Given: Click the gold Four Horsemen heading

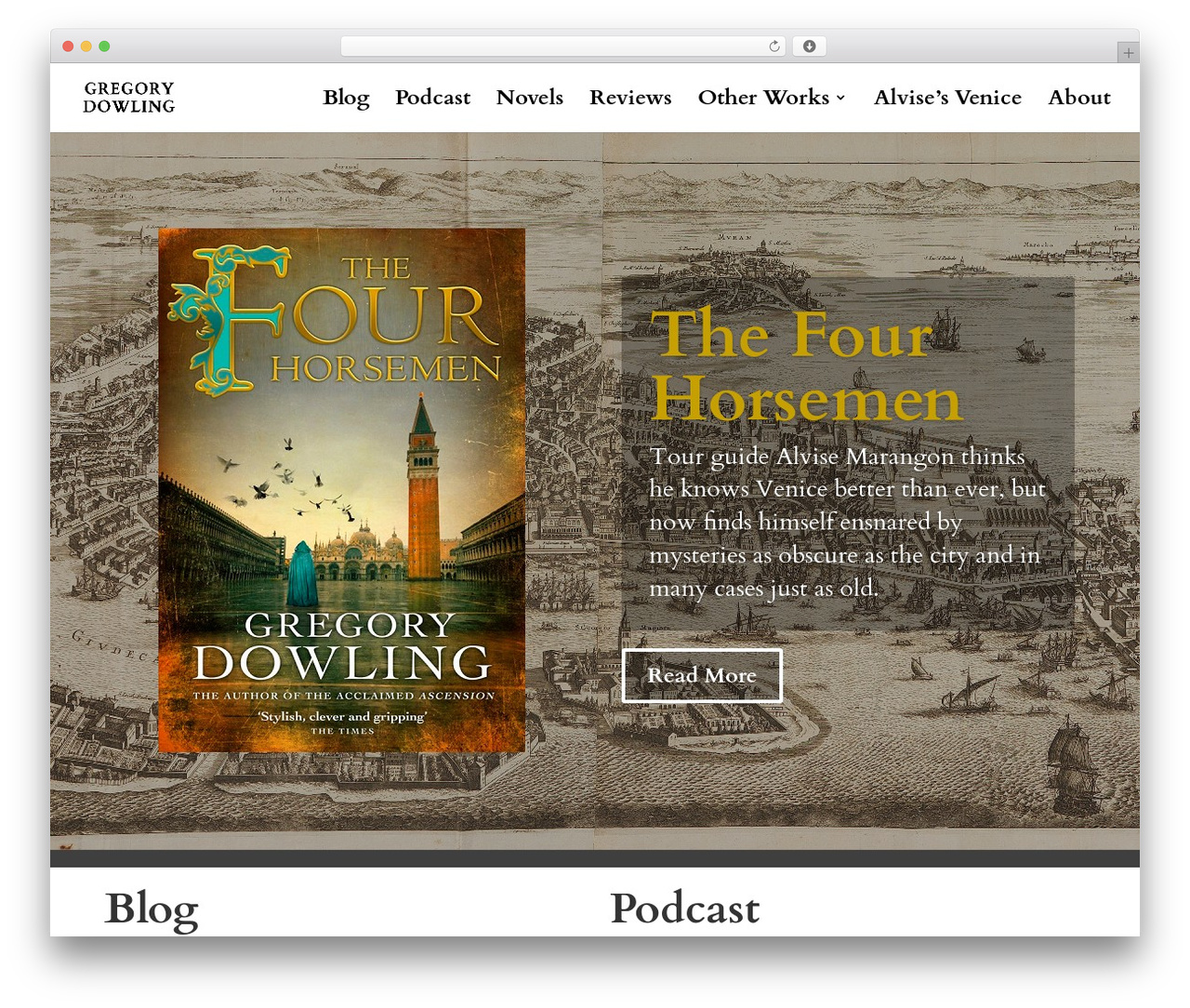Looking at the screenshot, I should [806, 366].
